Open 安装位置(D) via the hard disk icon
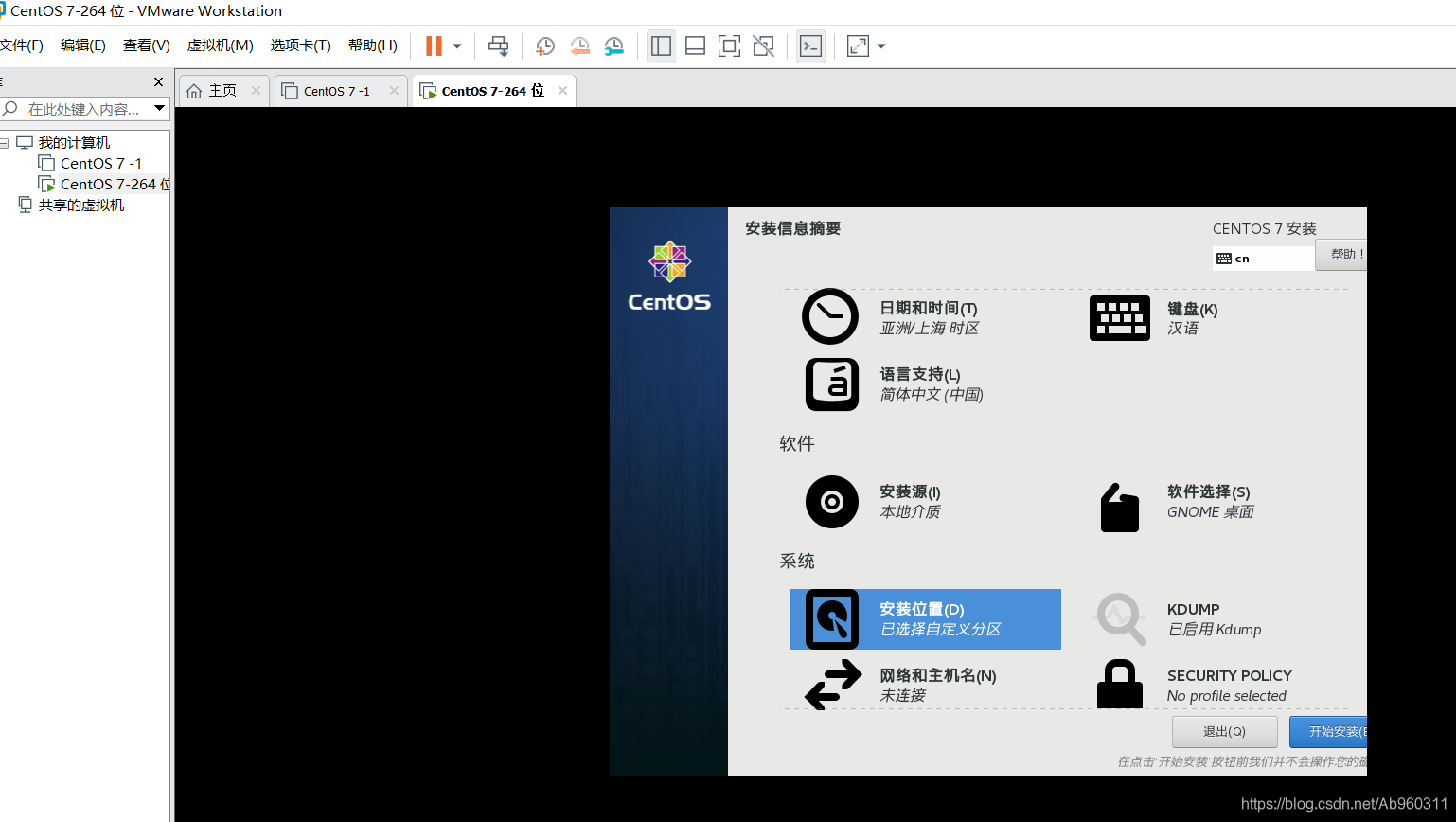This screenshot has width=1456, height=822. point(832,619)
